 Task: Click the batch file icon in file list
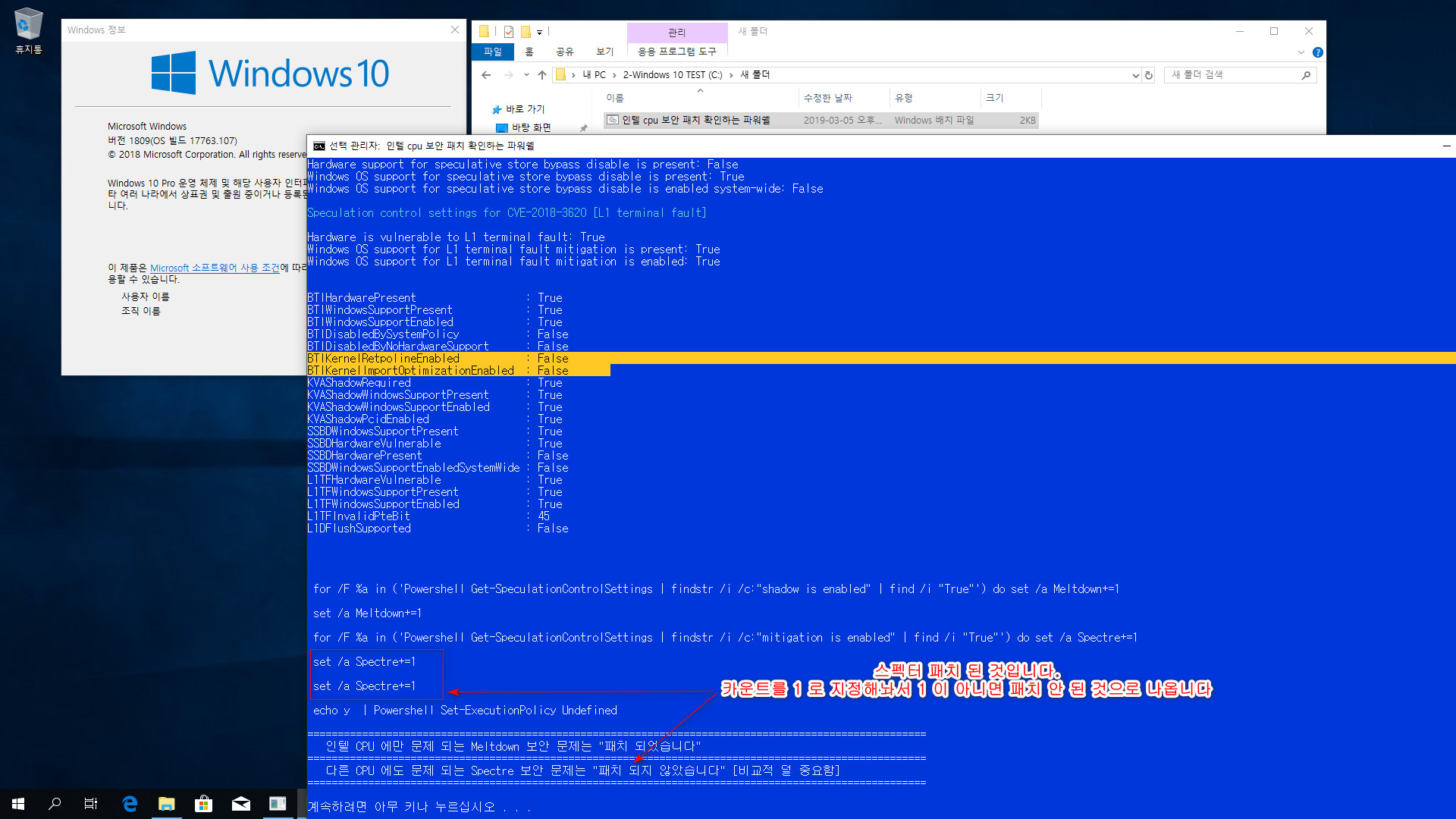[613, 120]
